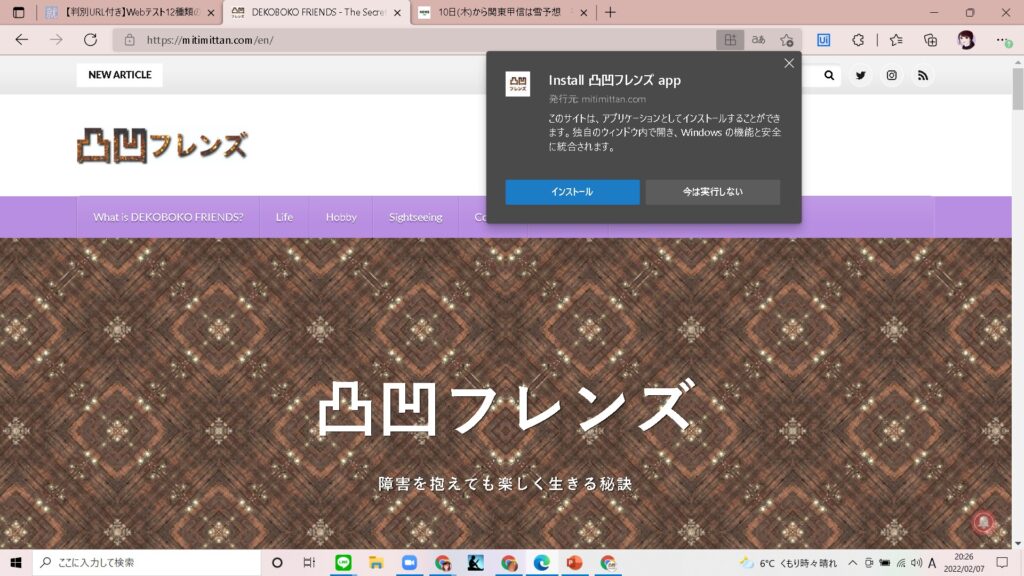1024x576 pixels.
Task: Click the app available install icon
Action: tap(730, 40)
